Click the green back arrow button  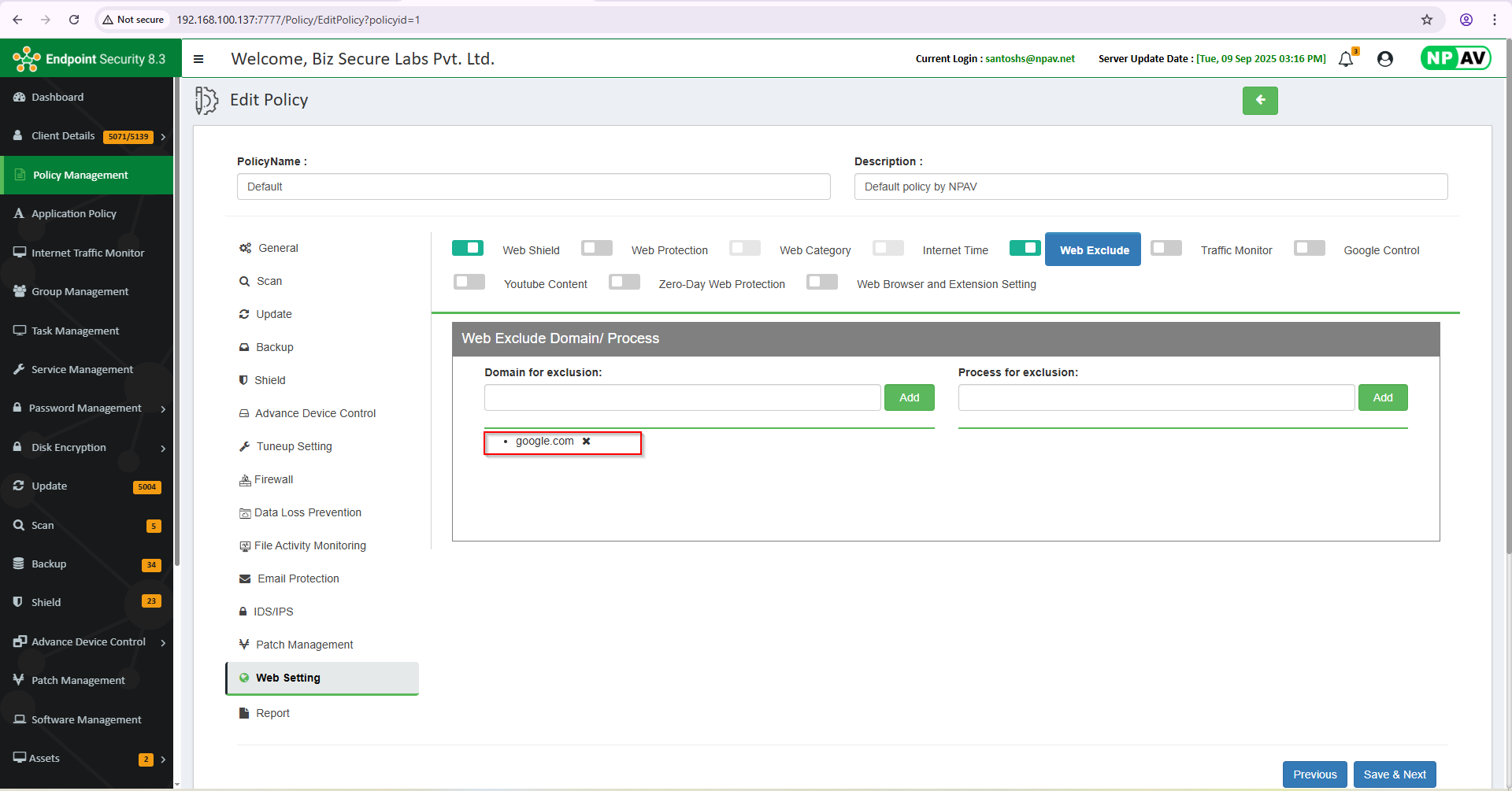tap(1260, 101)
